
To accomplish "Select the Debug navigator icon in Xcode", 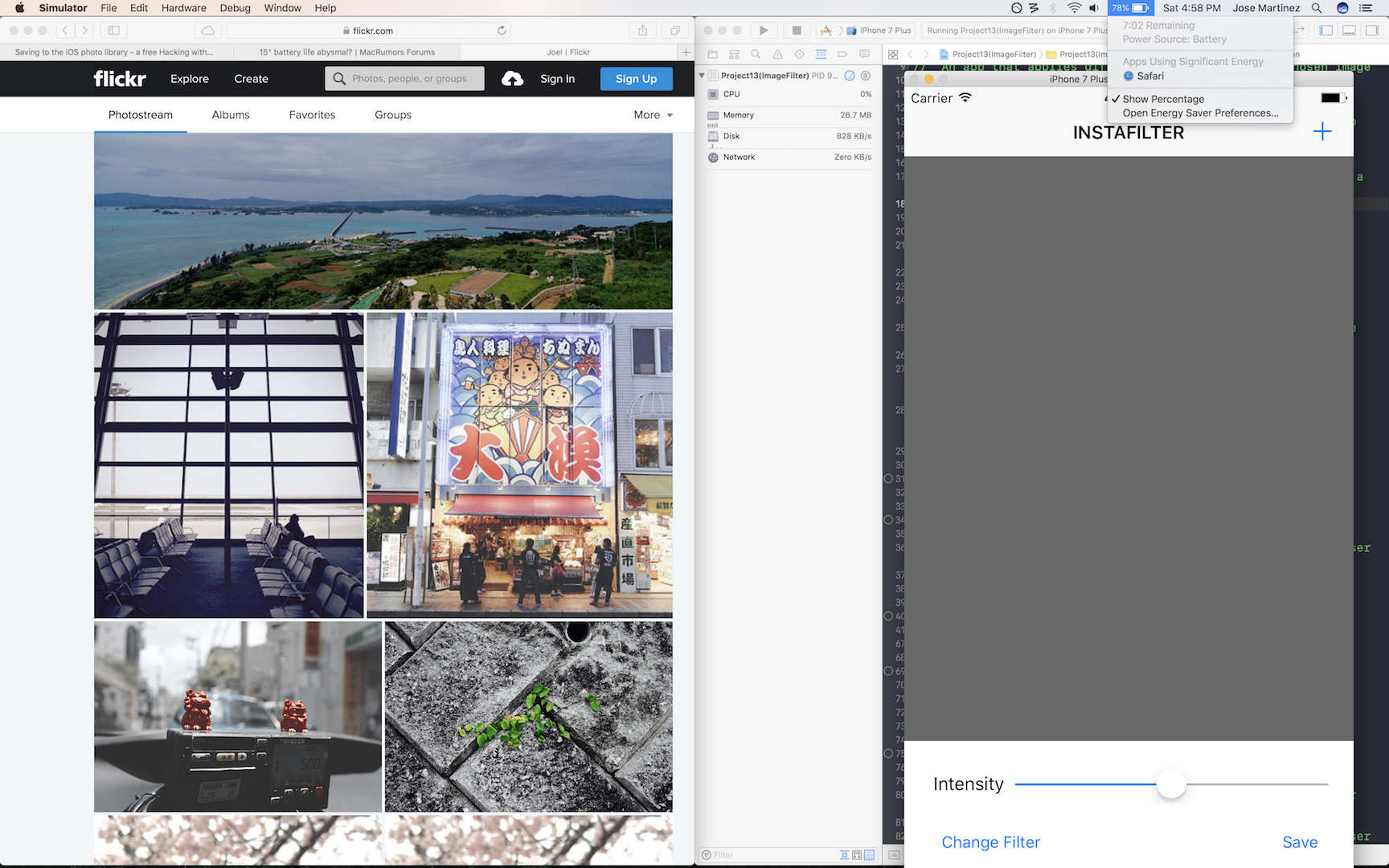I will pyautogui.click(x=821, y=55).
